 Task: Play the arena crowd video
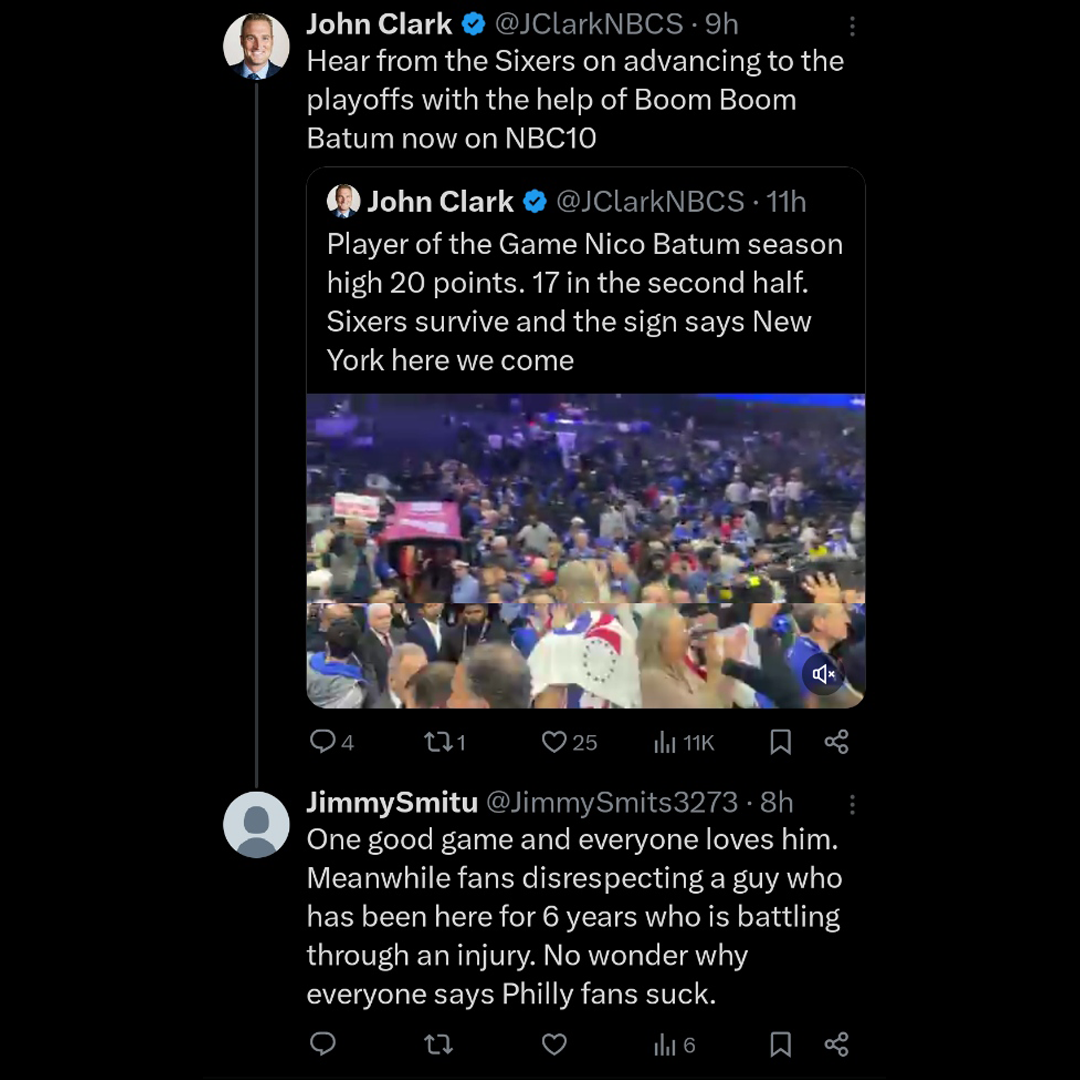click(585, 550)
